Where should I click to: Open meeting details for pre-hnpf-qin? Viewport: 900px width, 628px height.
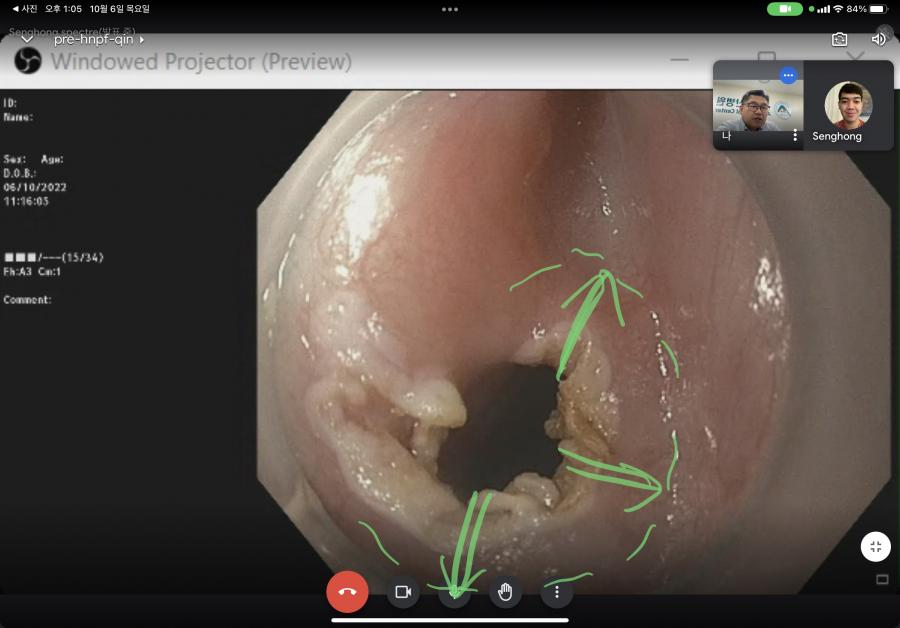[98, 39]
